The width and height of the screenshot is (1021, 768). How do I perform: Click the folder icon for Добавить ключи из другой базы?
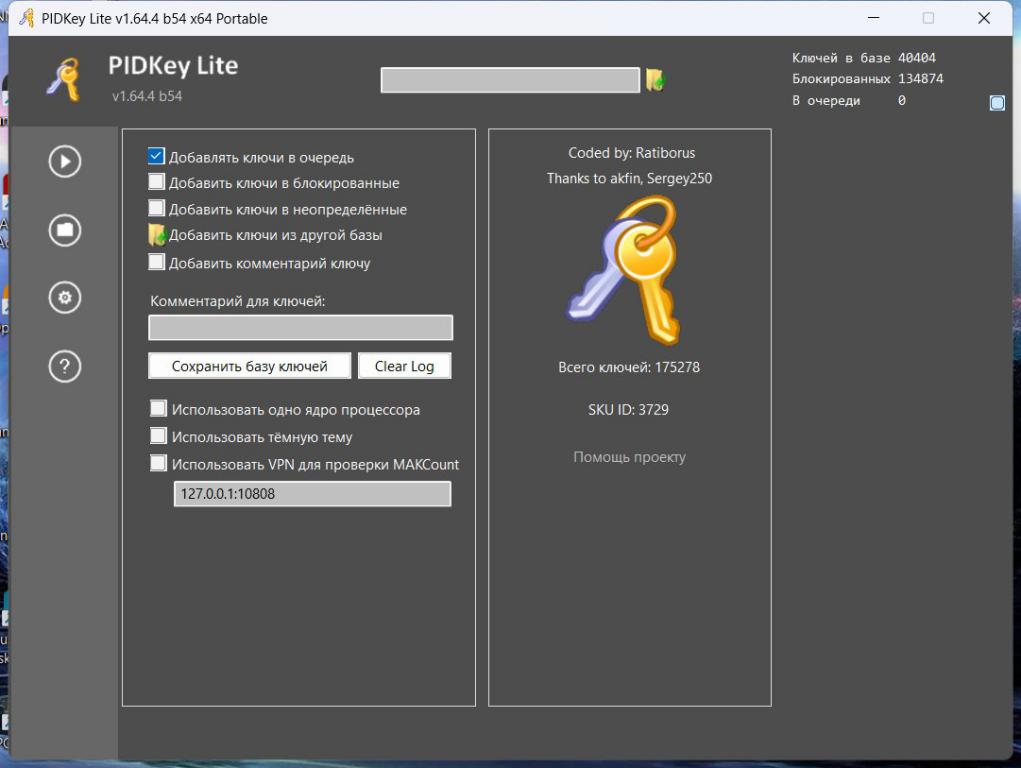tap(157, 236)
